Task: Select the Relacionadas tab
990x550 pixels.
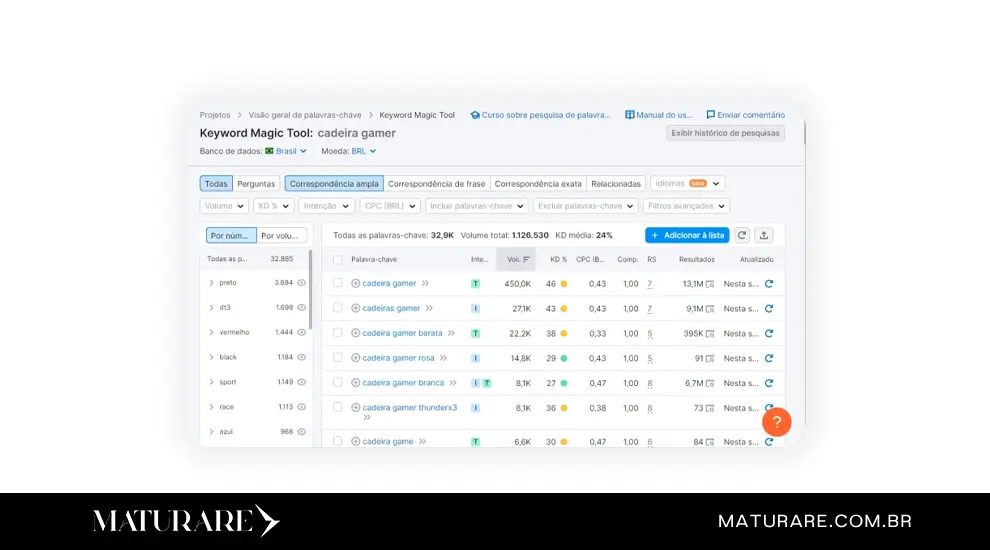Action: 616,184
